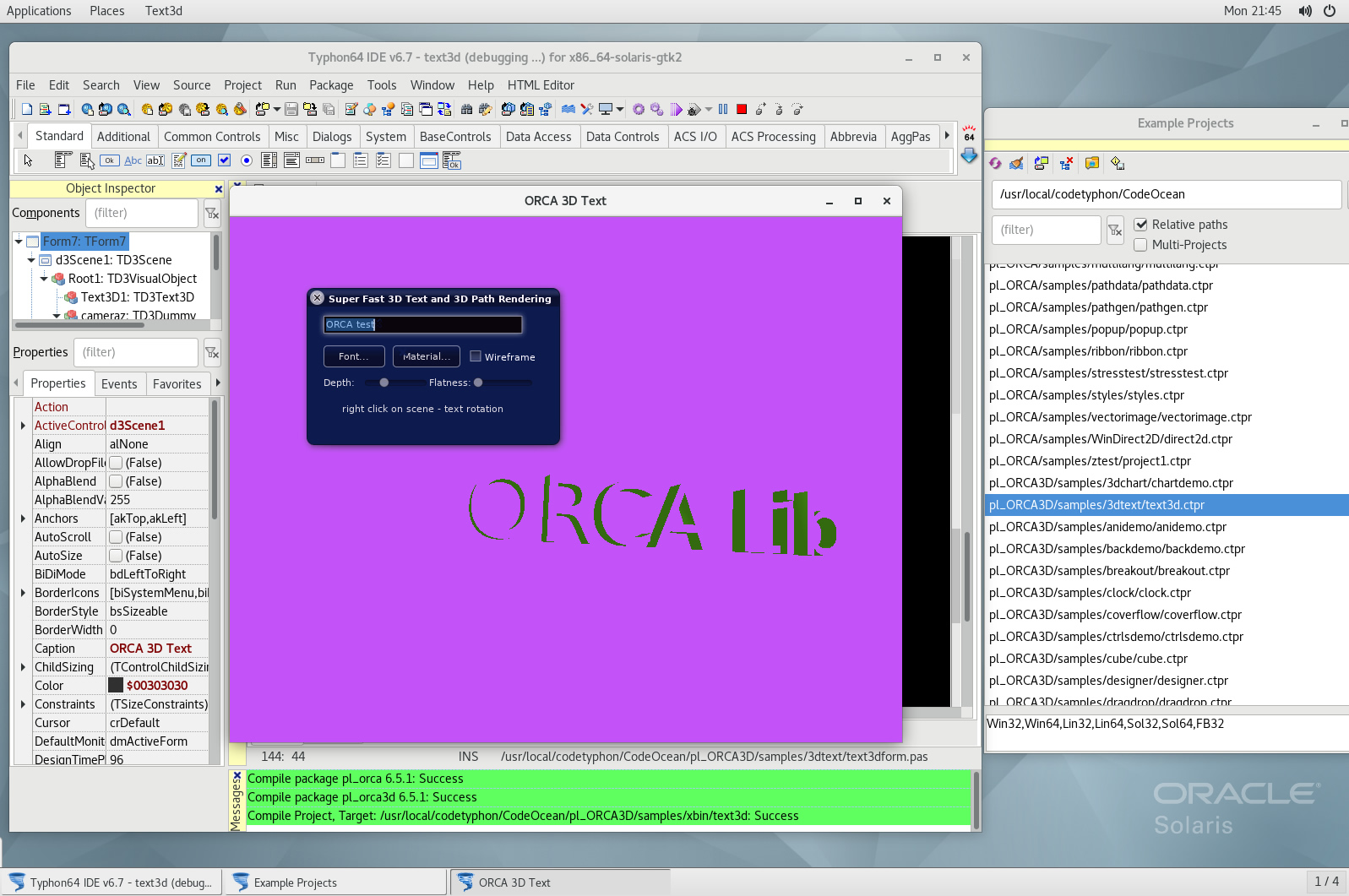The width and height of the screenshot is (1349, 896).
Task: Click the purple gear Build icon
Action: point(639,109)
